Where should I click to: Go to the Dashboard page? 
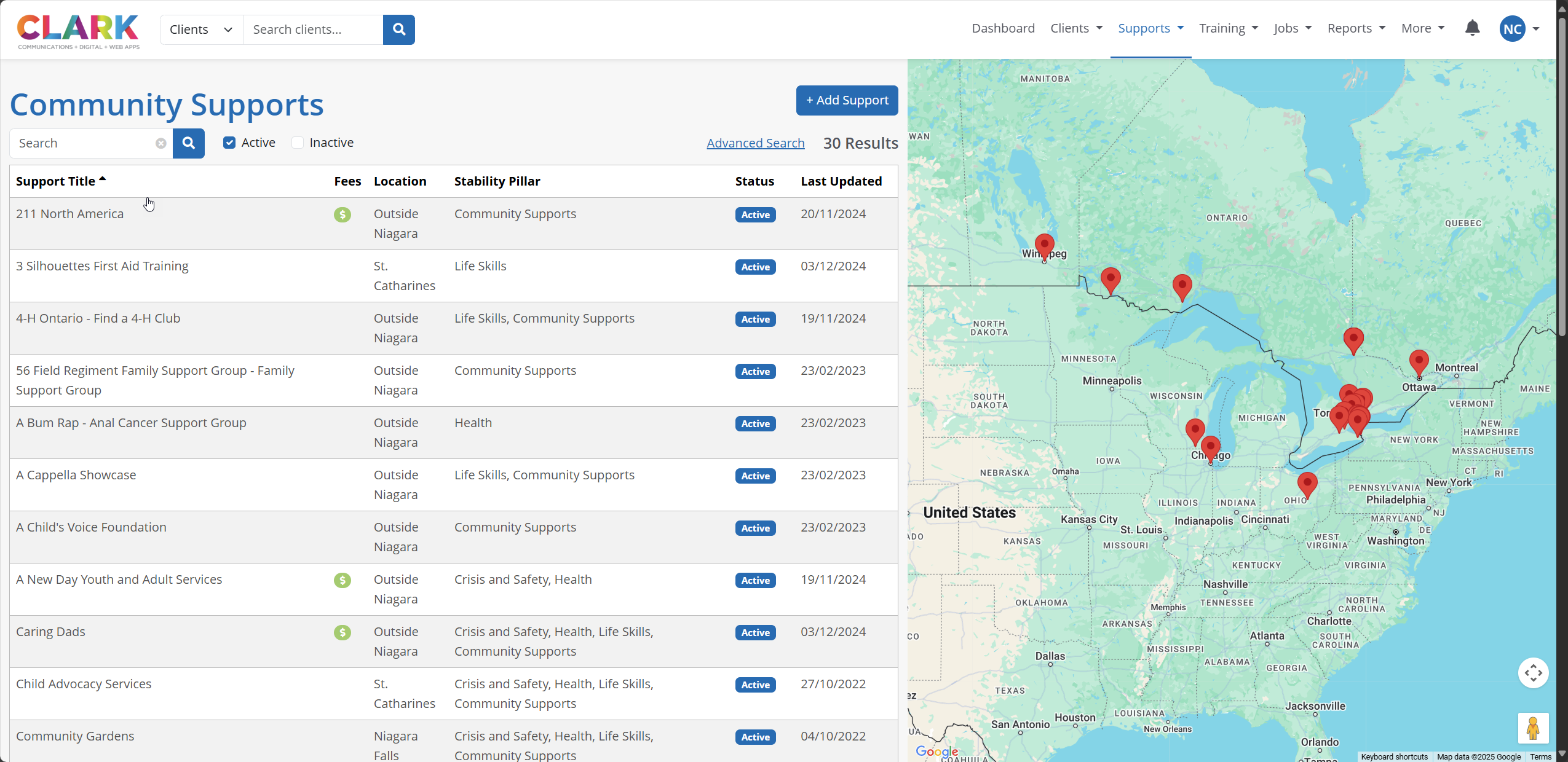tap(1003, 28)
